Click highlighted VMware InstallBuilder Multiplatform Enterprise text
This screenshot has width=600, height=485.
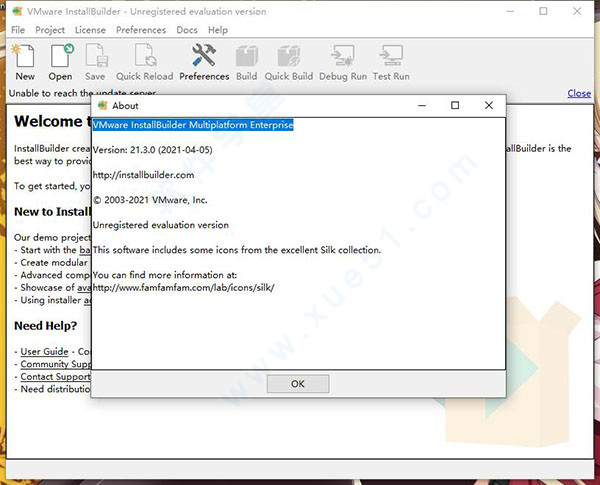click(x=193, y=125)
